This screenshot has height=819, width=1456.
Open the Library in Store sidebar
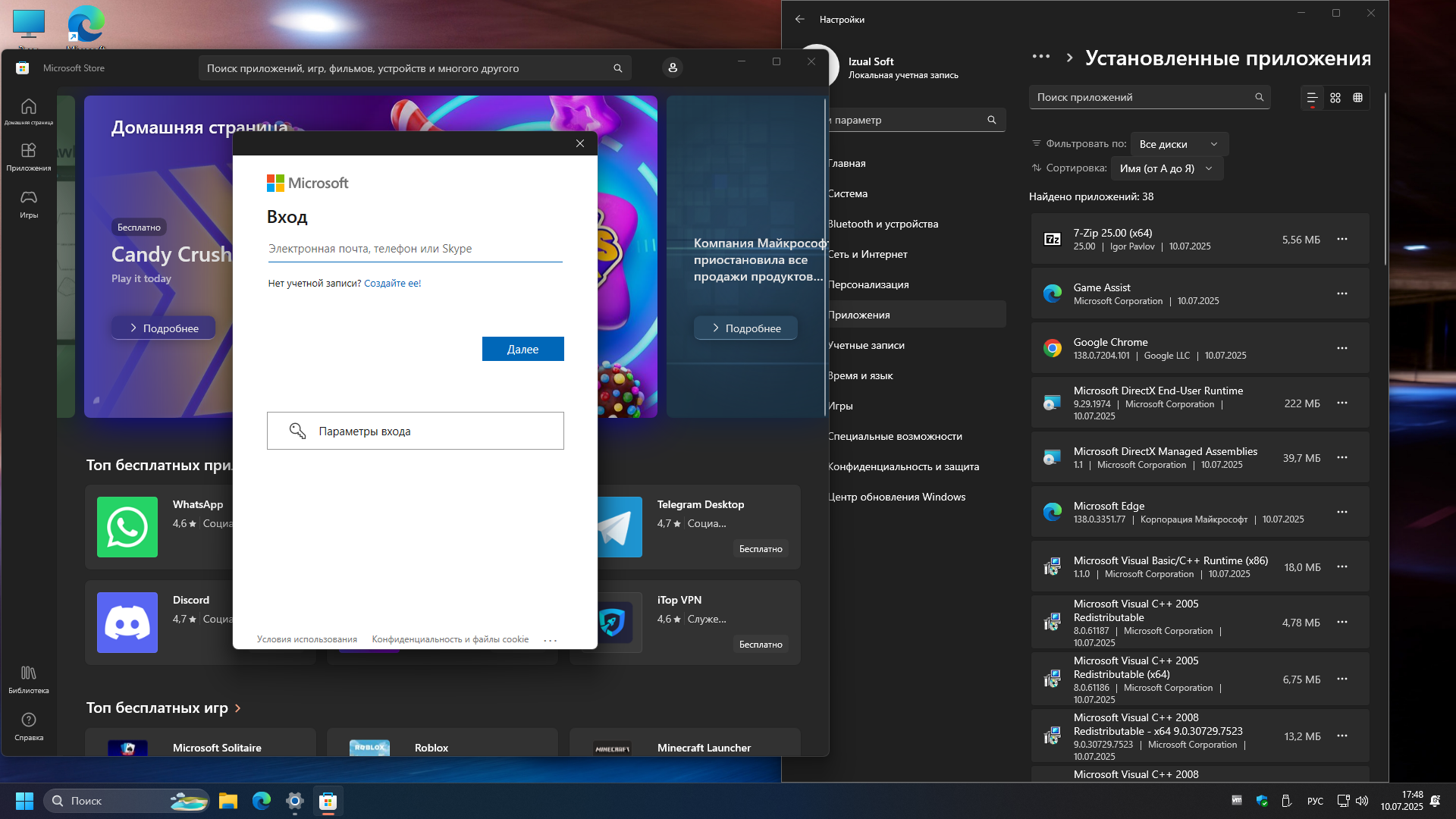pos(29,679)
